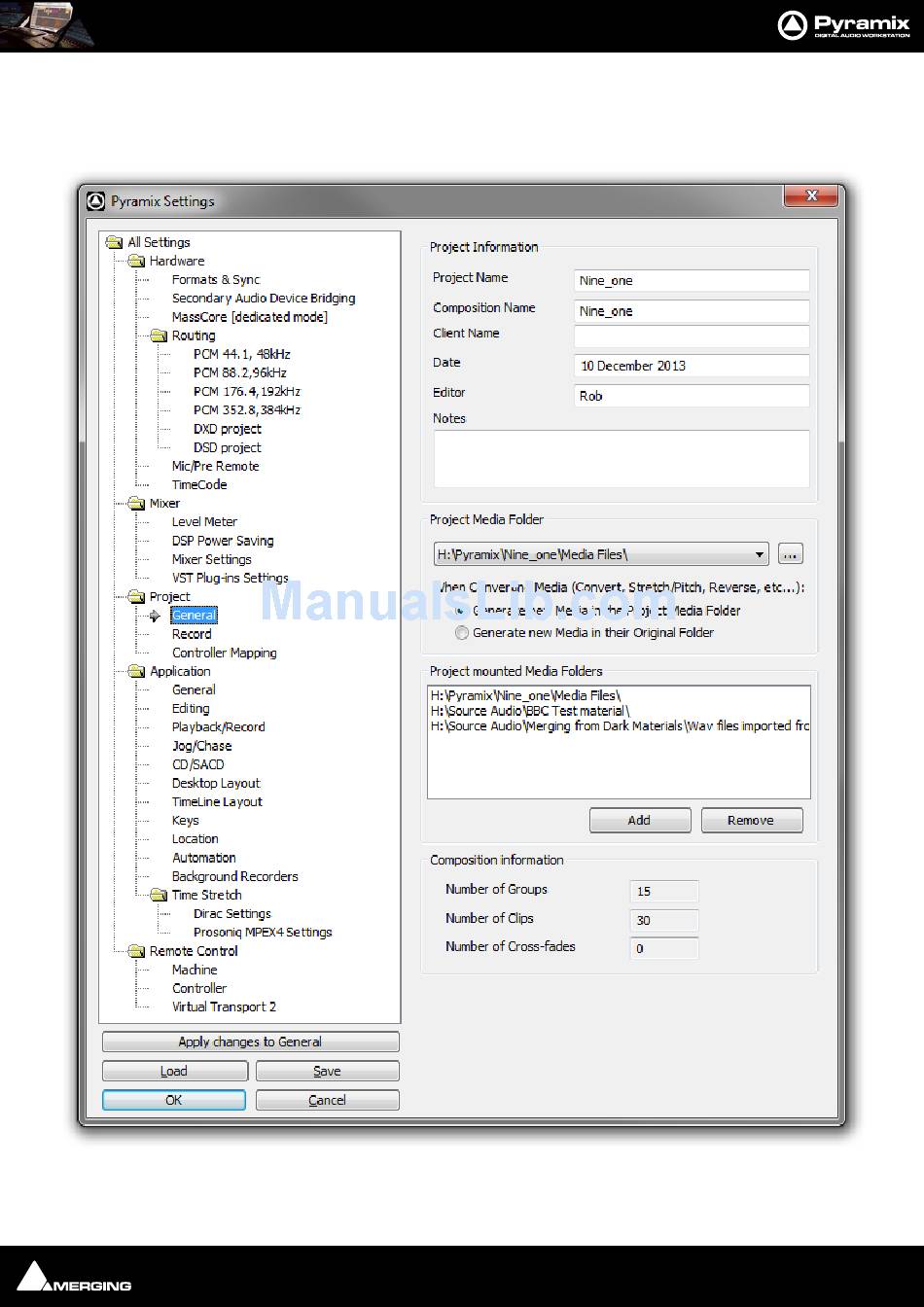Click the Add button for mounted folders
The width and height of the screenshot is (924, 1307).
(x=640, y=820)
